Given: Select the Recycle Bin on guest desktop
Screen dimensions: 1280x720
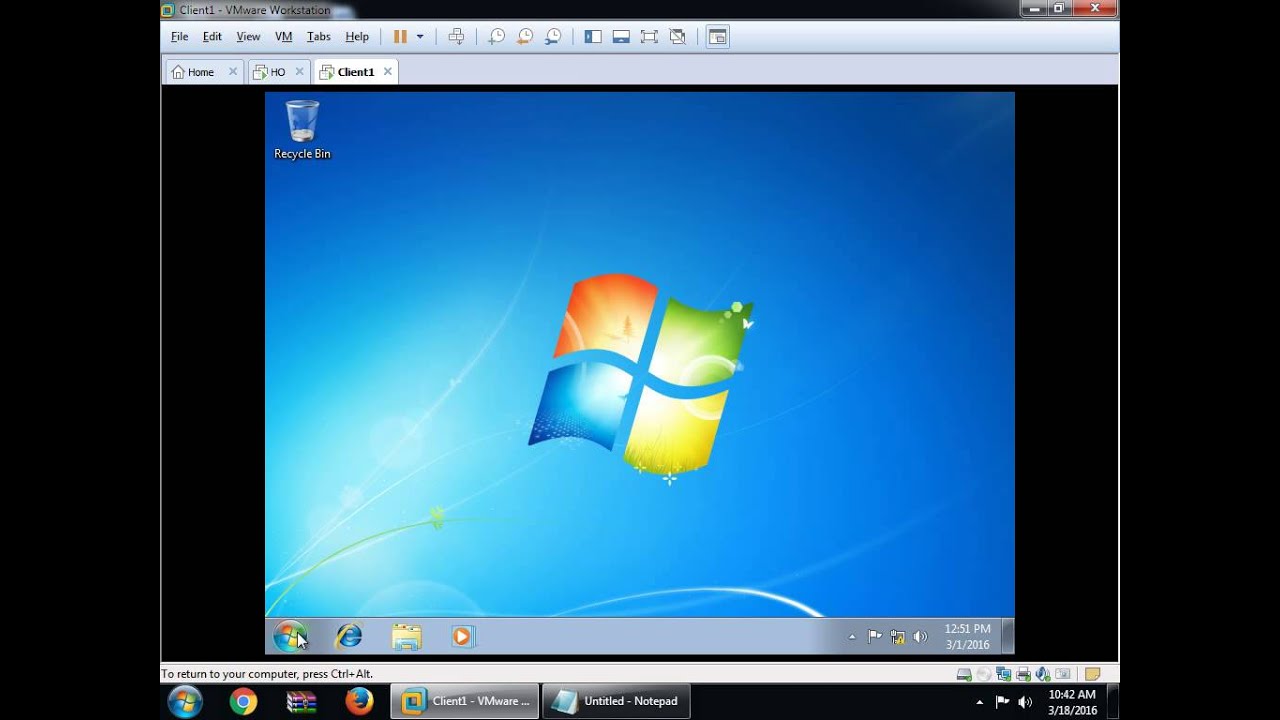Looking at the screenshot, I should point(302,130).
